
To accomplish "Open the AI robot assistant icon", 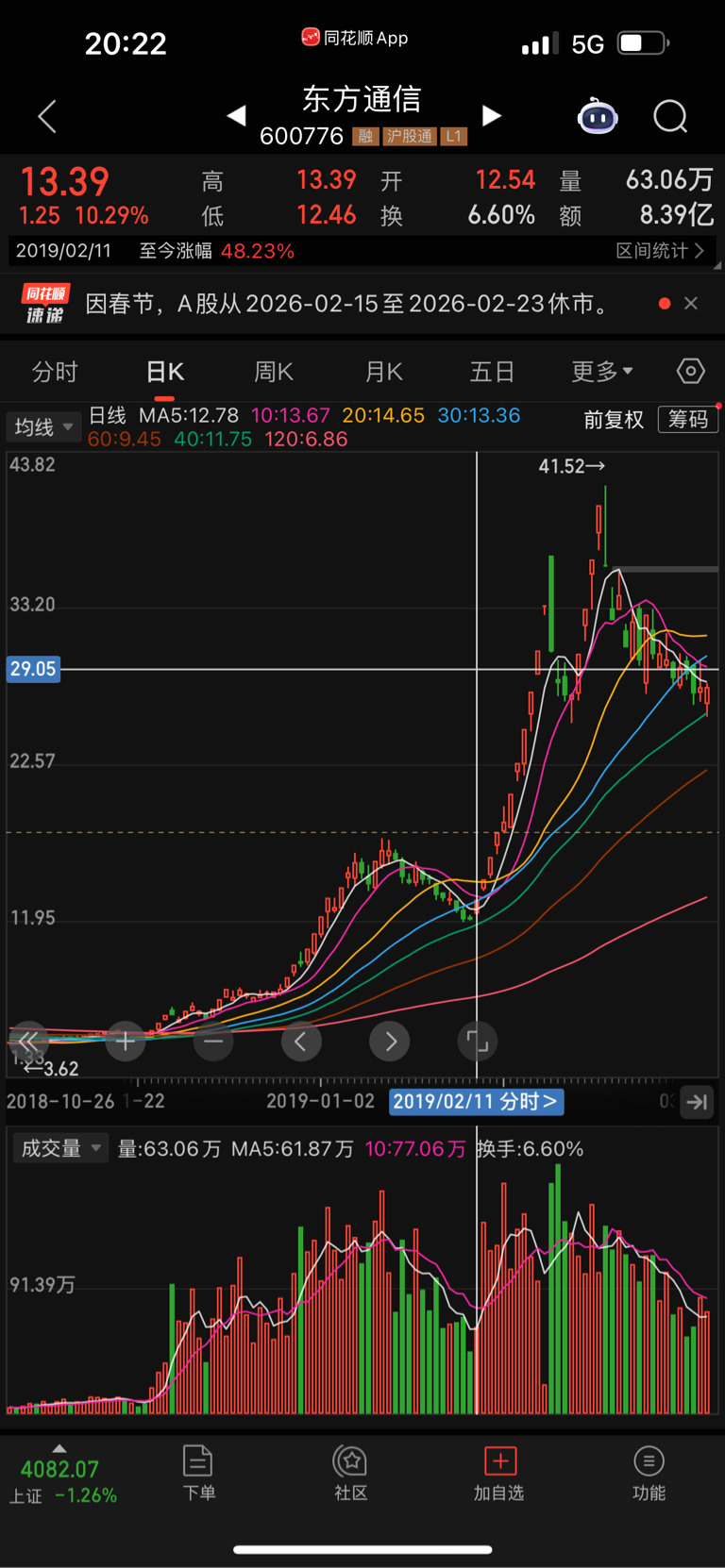I will (598, 116).
